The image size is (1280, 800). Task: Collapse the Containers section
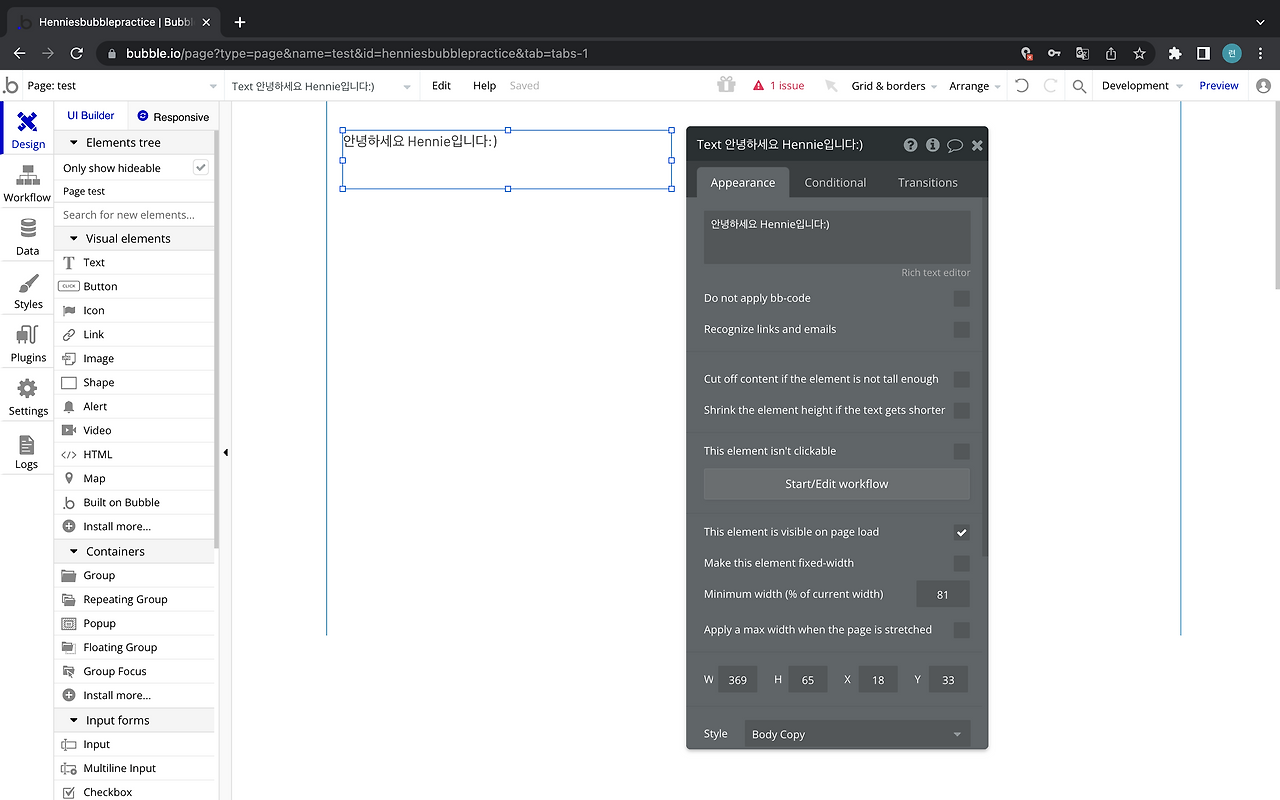pos(135,551)
